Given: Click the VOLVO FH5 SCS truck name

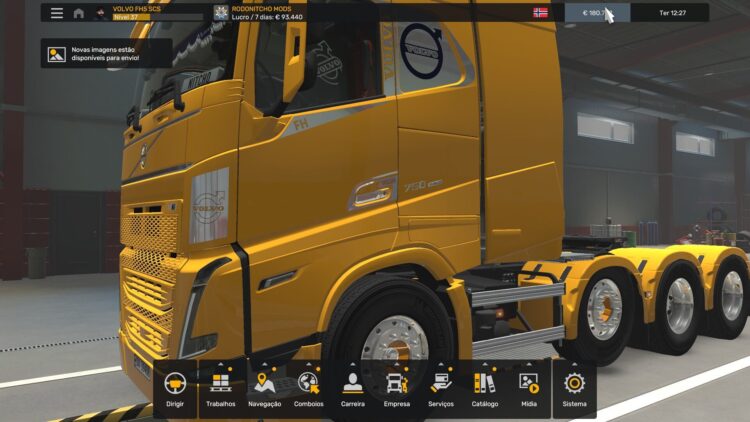Looking at the screenshot, I should [x=136, y=9].
